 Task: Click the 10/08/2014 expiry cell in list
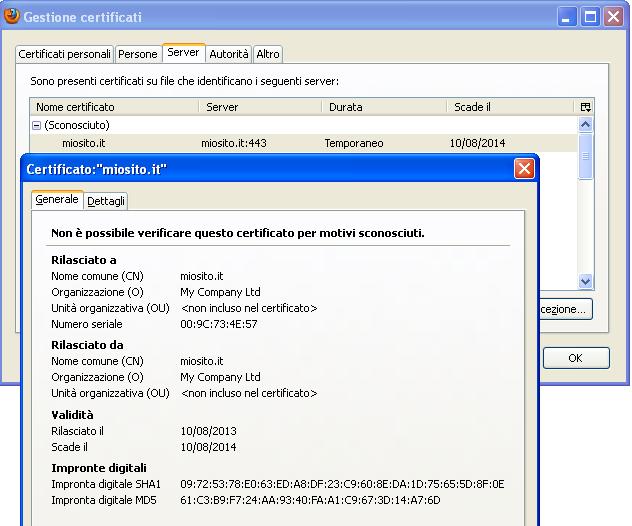[477, 143]
